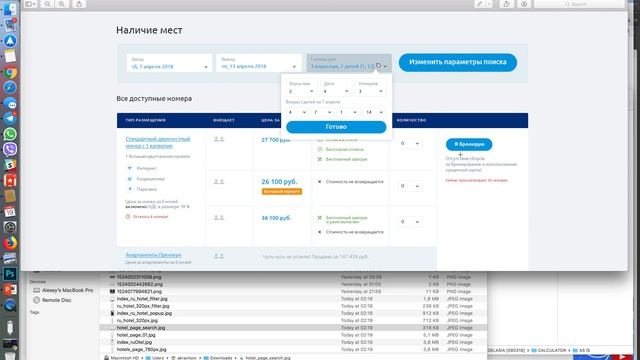Open the Номеров rooms count dropdown

(x=371, y=88)
